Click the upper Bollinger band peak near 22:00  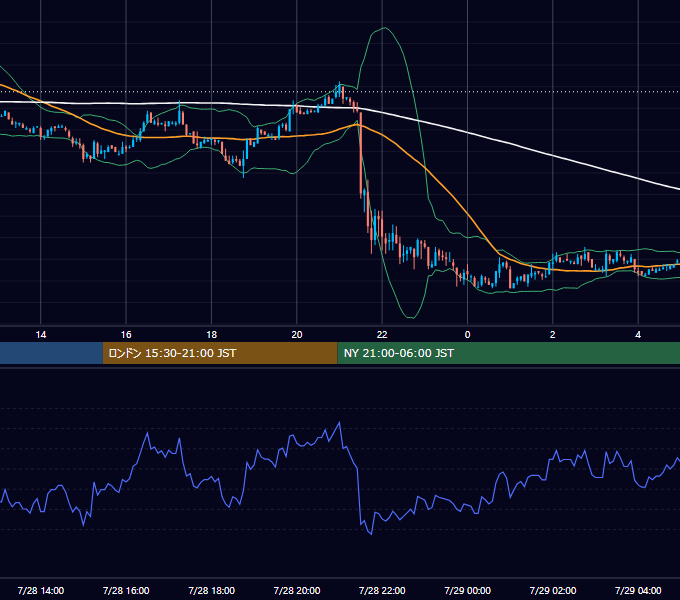[x=384, y=28]
